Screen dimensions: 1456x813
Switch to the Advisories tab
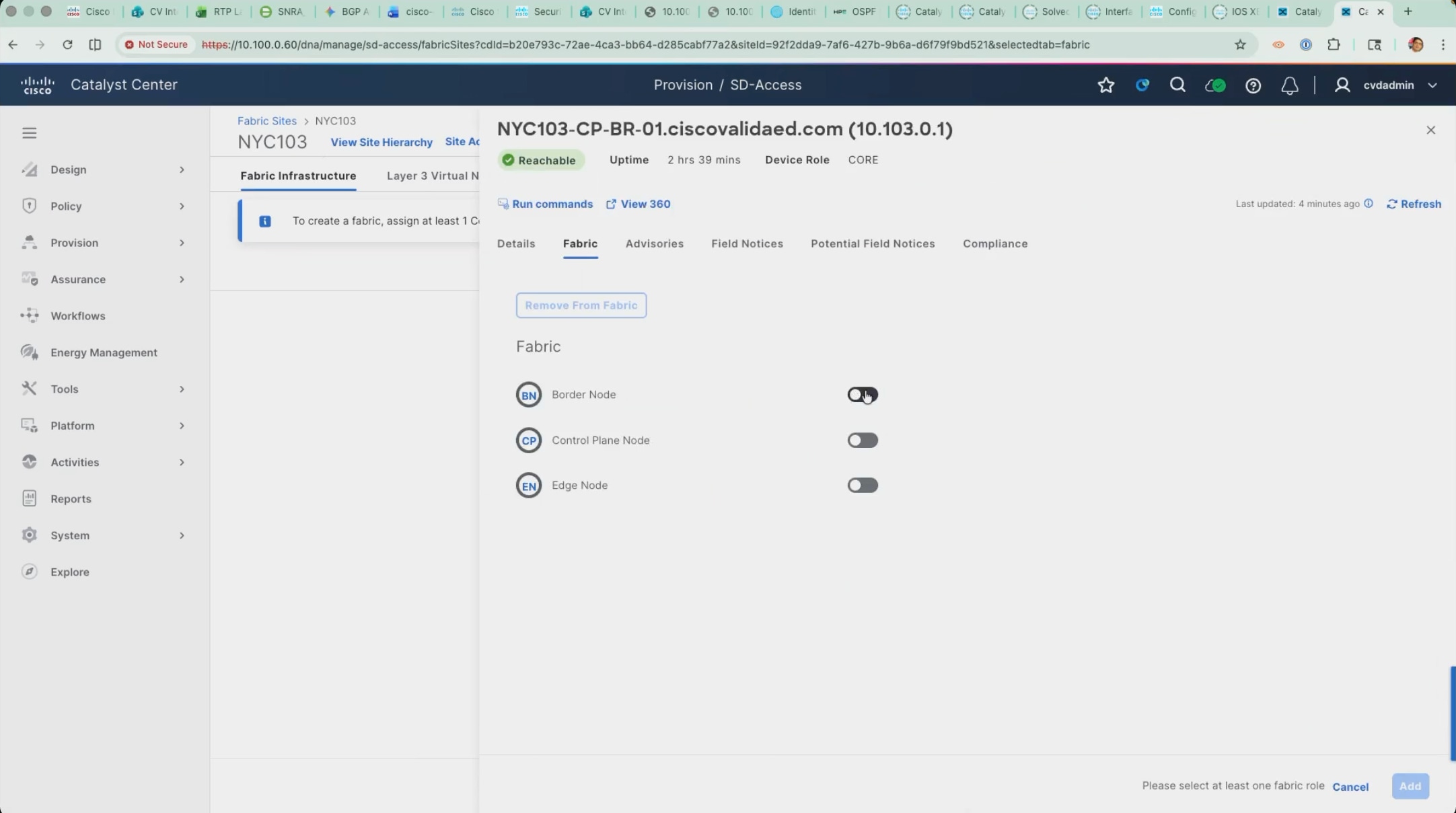point(655,243)
